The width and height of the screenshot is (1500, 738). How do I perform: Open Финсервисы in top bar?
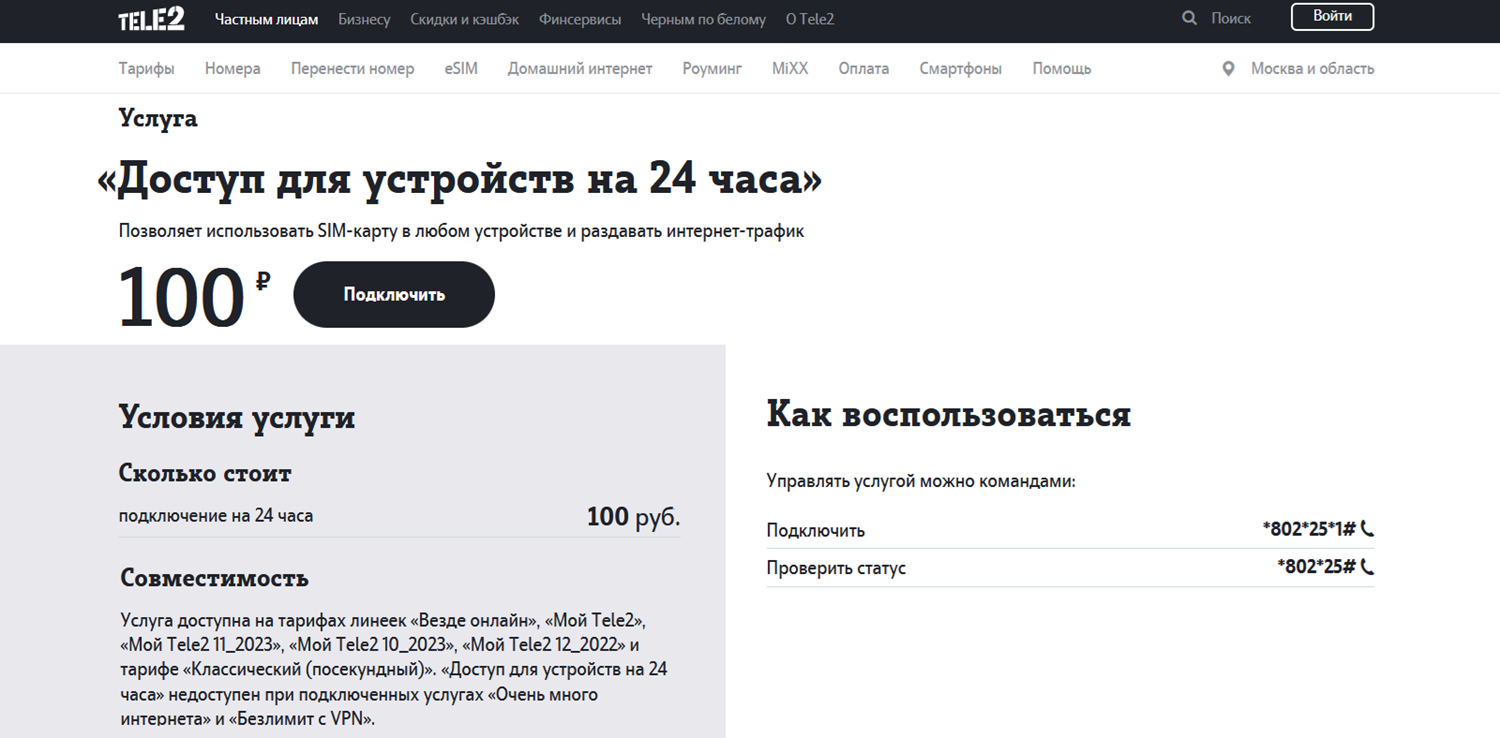[x=580, y=19]
